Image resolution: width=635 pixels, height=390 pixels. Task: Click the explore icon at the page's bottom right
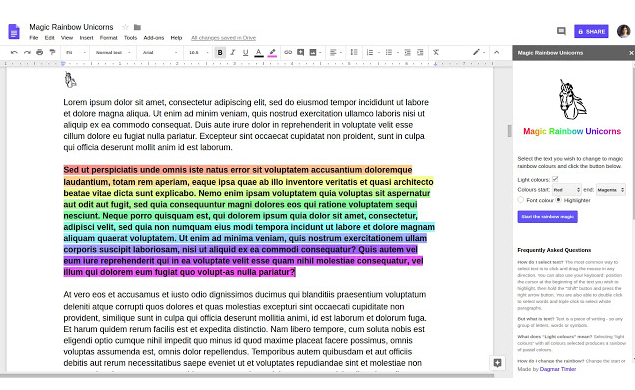point(497,363)
